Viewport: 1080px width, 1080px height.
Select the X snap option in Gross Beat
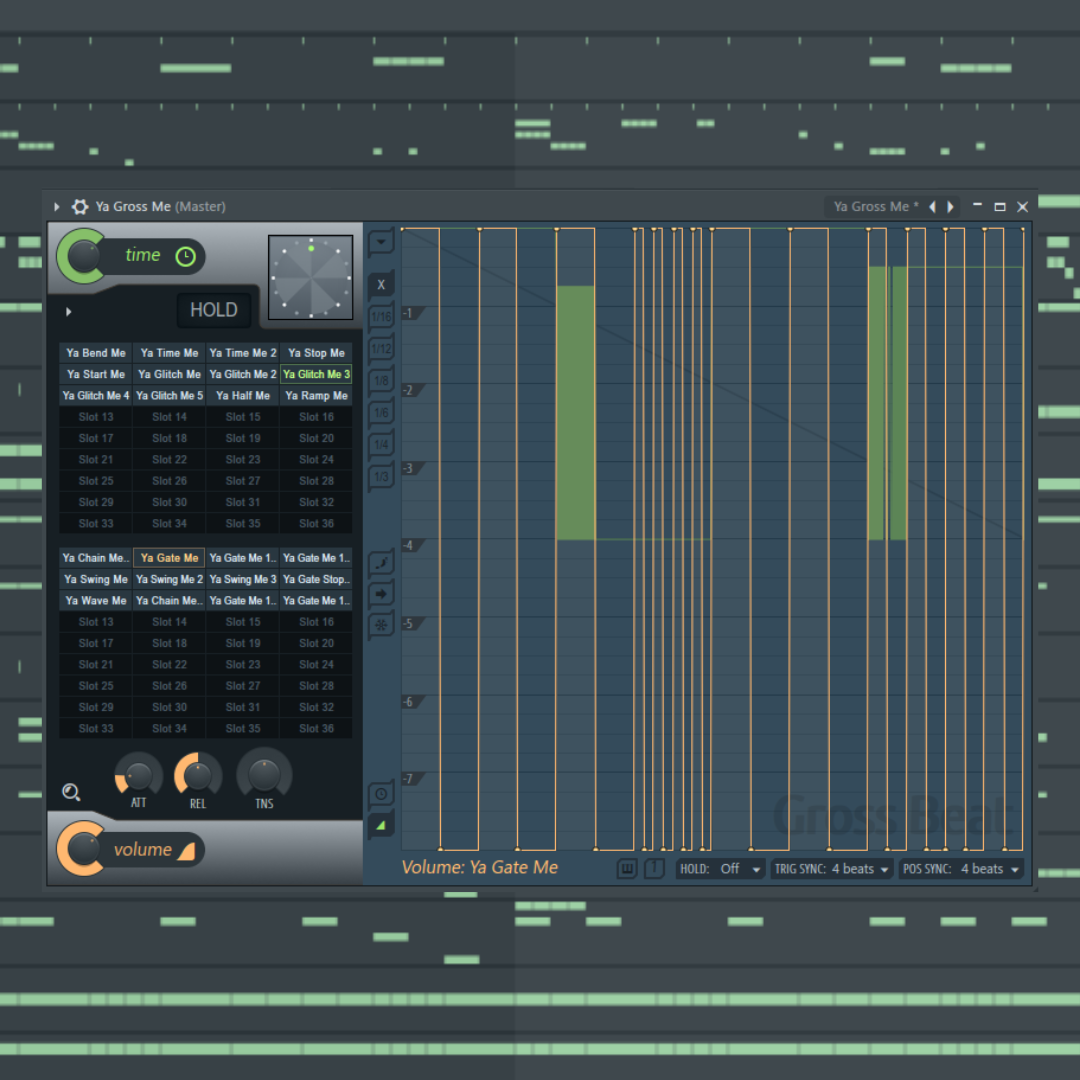coord(380,285)
